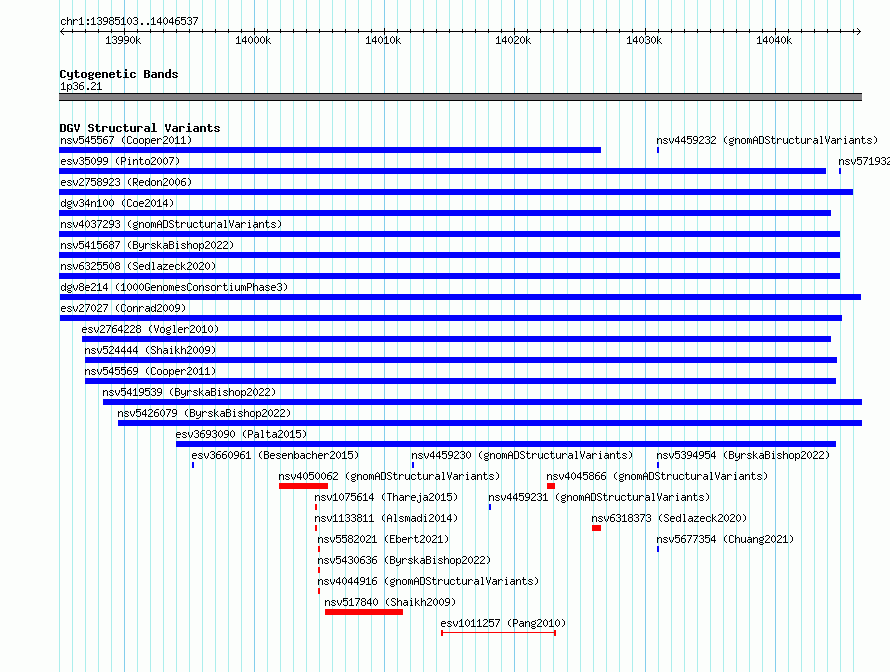This screenshot has height=672, width=890.
Task: Open dgv8e214 (1000GenomesConsortiumPhase3) label
Action: coord(174,287)
